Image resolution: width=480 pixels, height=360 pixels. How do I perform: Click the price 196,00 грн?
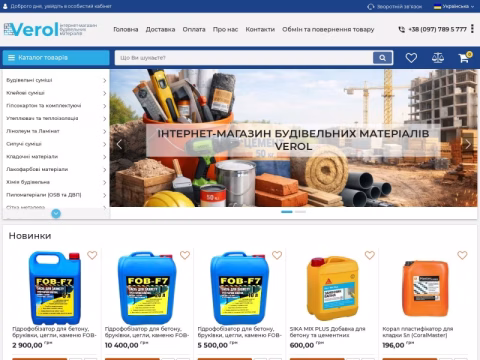pyautogui.click(x=398, y=345)
